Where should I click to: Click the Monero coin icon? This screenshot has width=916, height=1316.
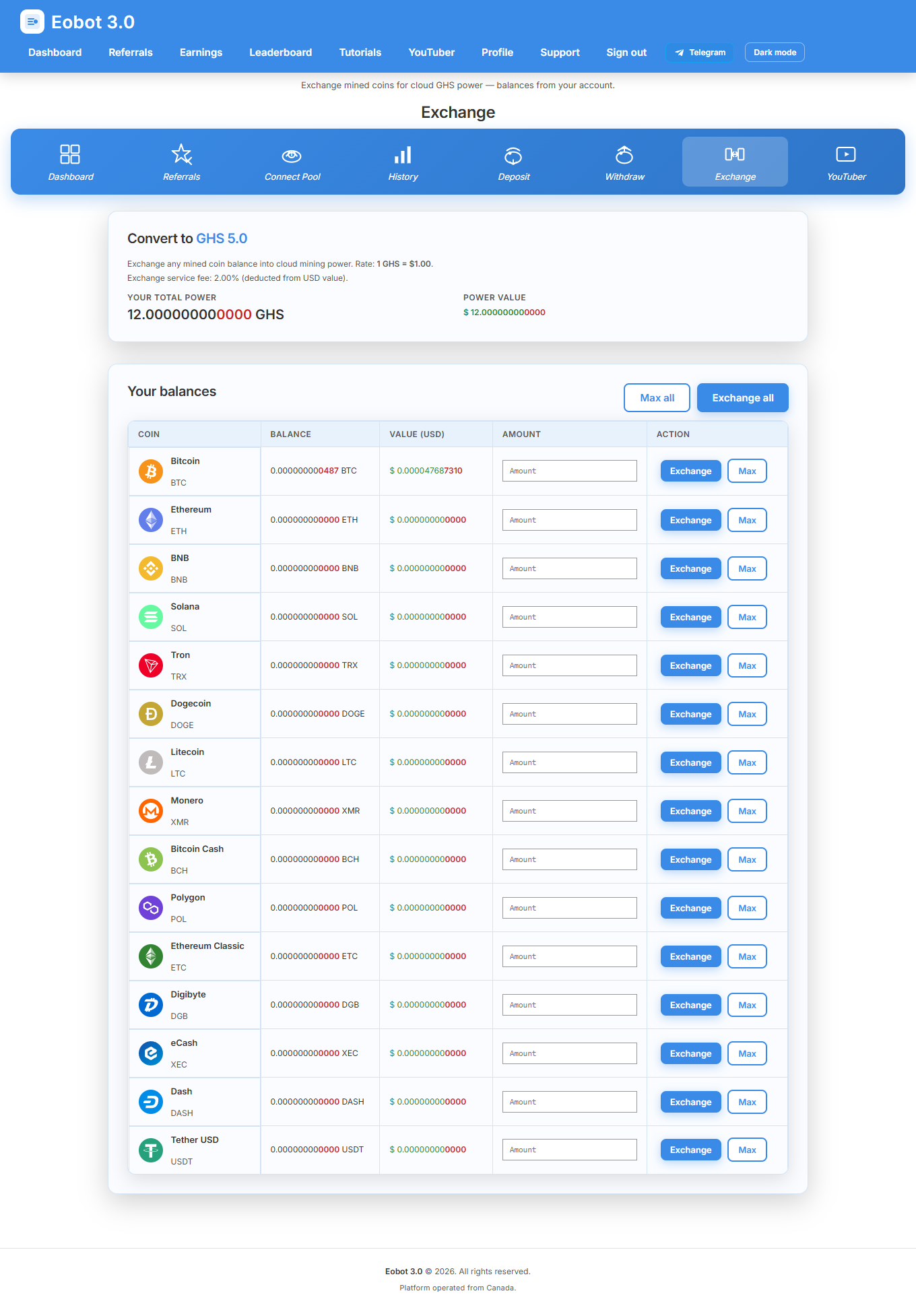(x=151, y=811)
